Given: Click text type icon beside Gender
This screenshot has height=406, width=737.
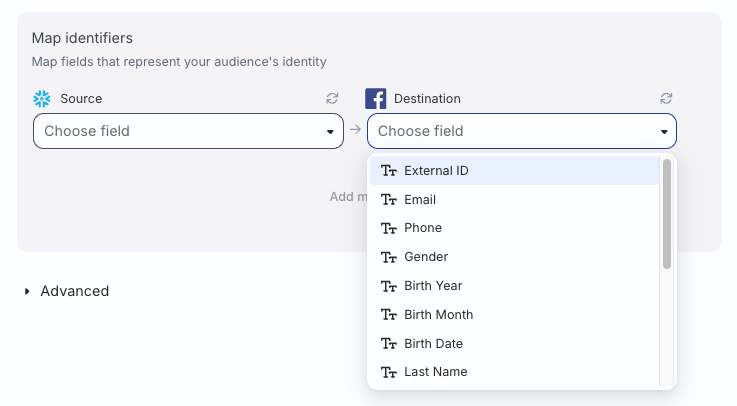Looking at the screenshot, I should tap(389, 257).
